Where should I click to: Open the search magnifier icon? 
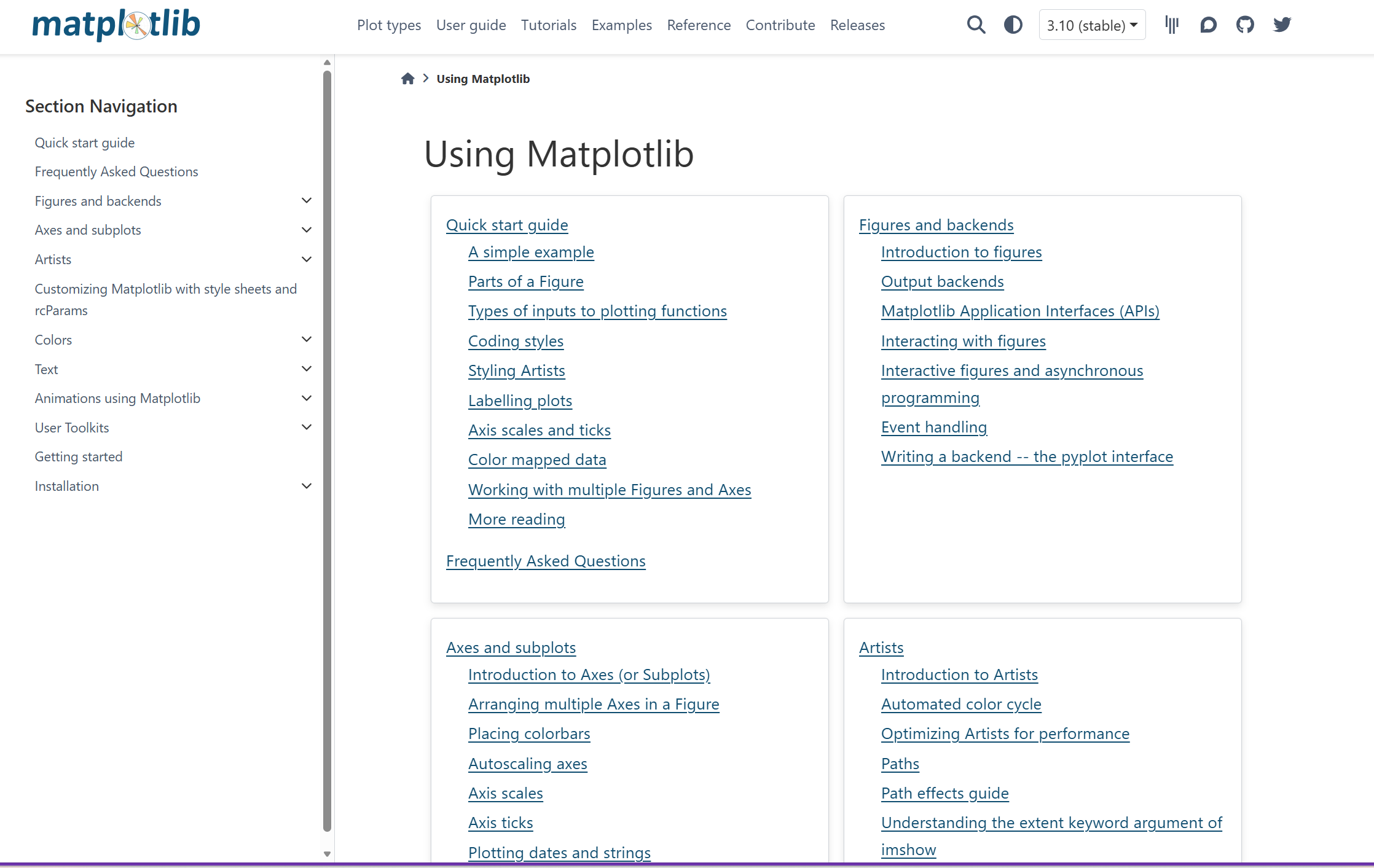(x=976, y=25)
